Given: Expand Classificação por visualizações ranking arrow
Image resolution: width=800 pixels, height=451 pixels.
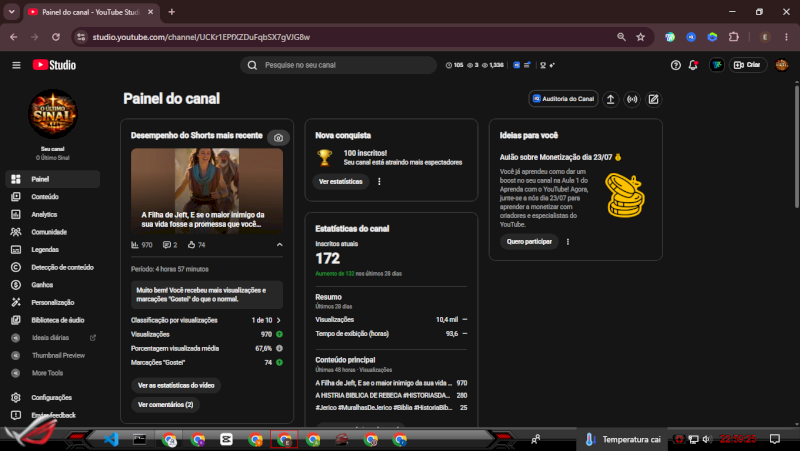Looking at the screenshot, I should [x=279, y=320].
